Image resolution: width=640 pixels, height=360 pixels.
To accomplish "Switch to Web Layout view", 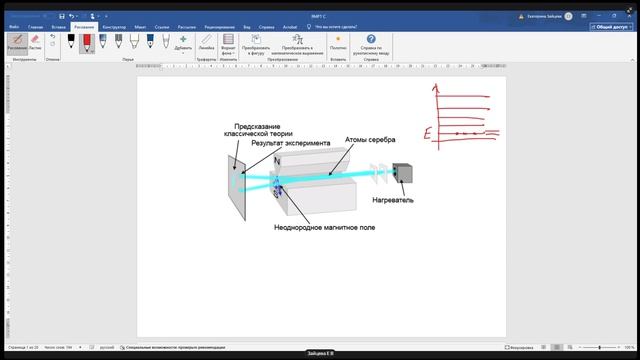I will [x=570, y=347].
